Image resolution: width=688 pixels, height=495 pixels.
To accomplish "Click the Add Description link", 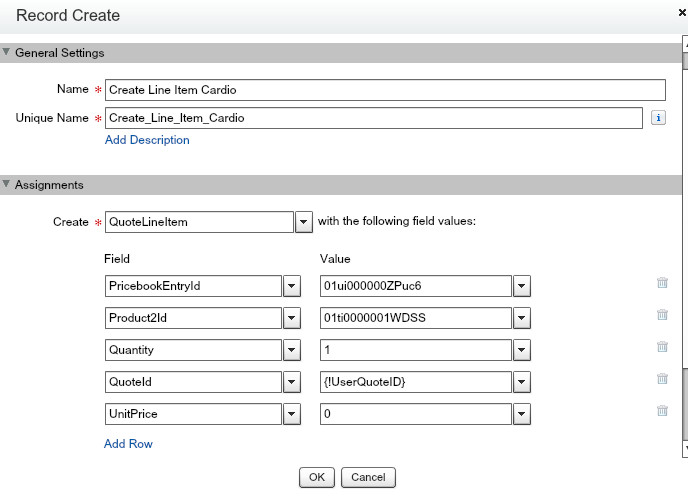I will pyautogui.click(x=147, y=140).
